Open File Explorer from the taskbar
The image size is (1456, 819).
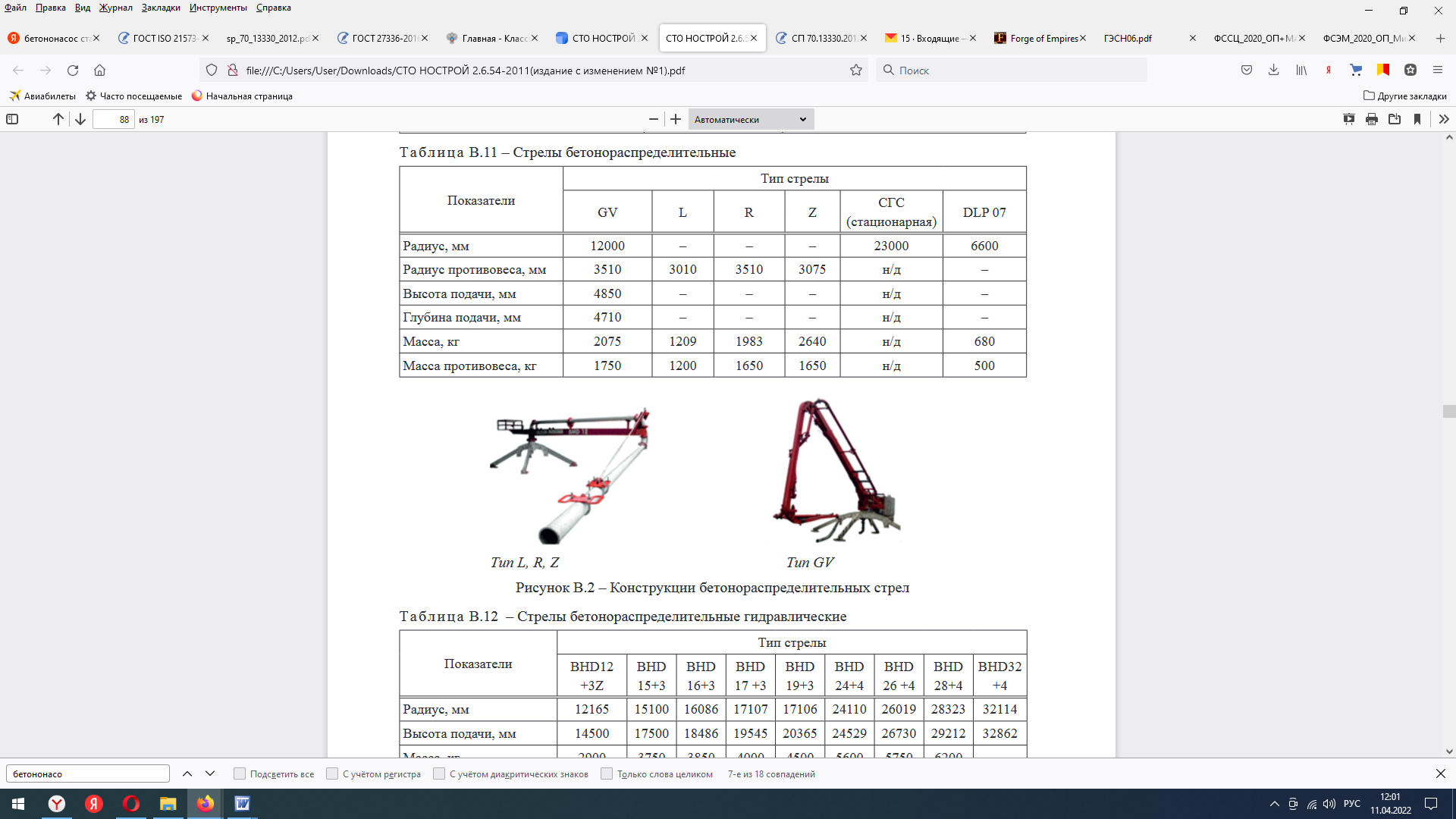(x=168, y=804)
